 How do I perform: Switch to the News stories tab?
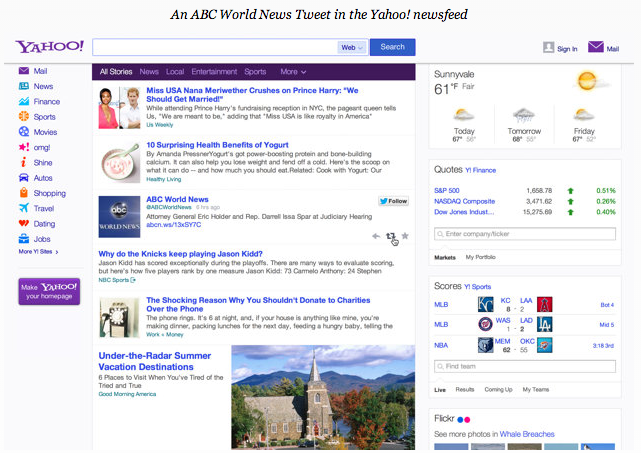149,72
